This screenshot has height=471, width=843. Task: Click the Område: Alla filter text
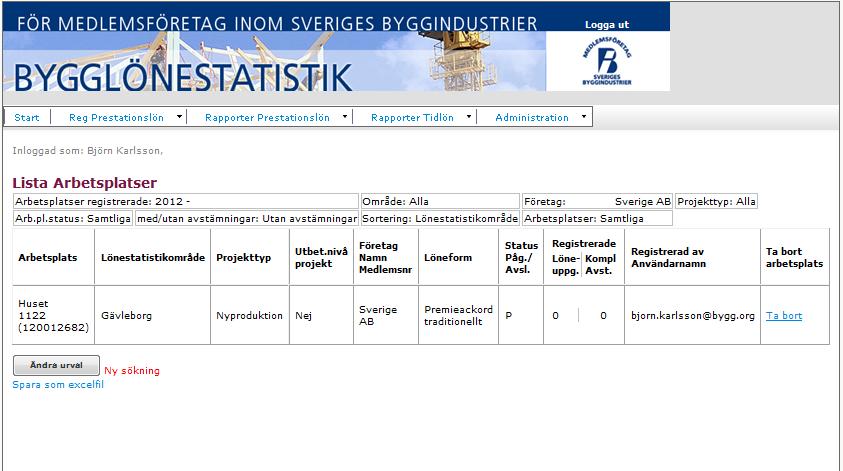[x=395, y=201]
